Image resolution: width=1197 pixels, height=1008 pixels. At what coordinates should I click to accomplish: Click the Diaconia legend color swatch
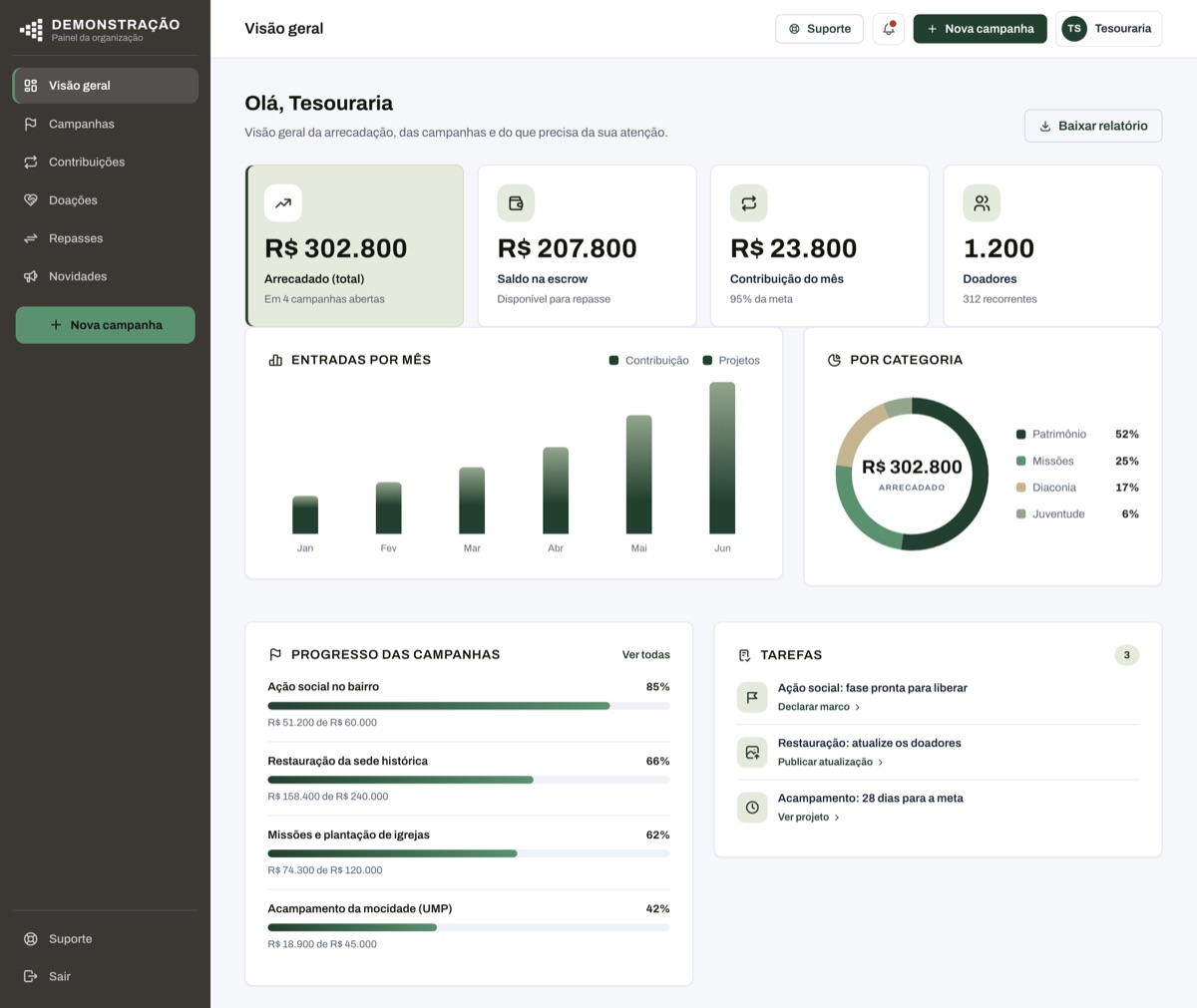(x=1020, y=488)
